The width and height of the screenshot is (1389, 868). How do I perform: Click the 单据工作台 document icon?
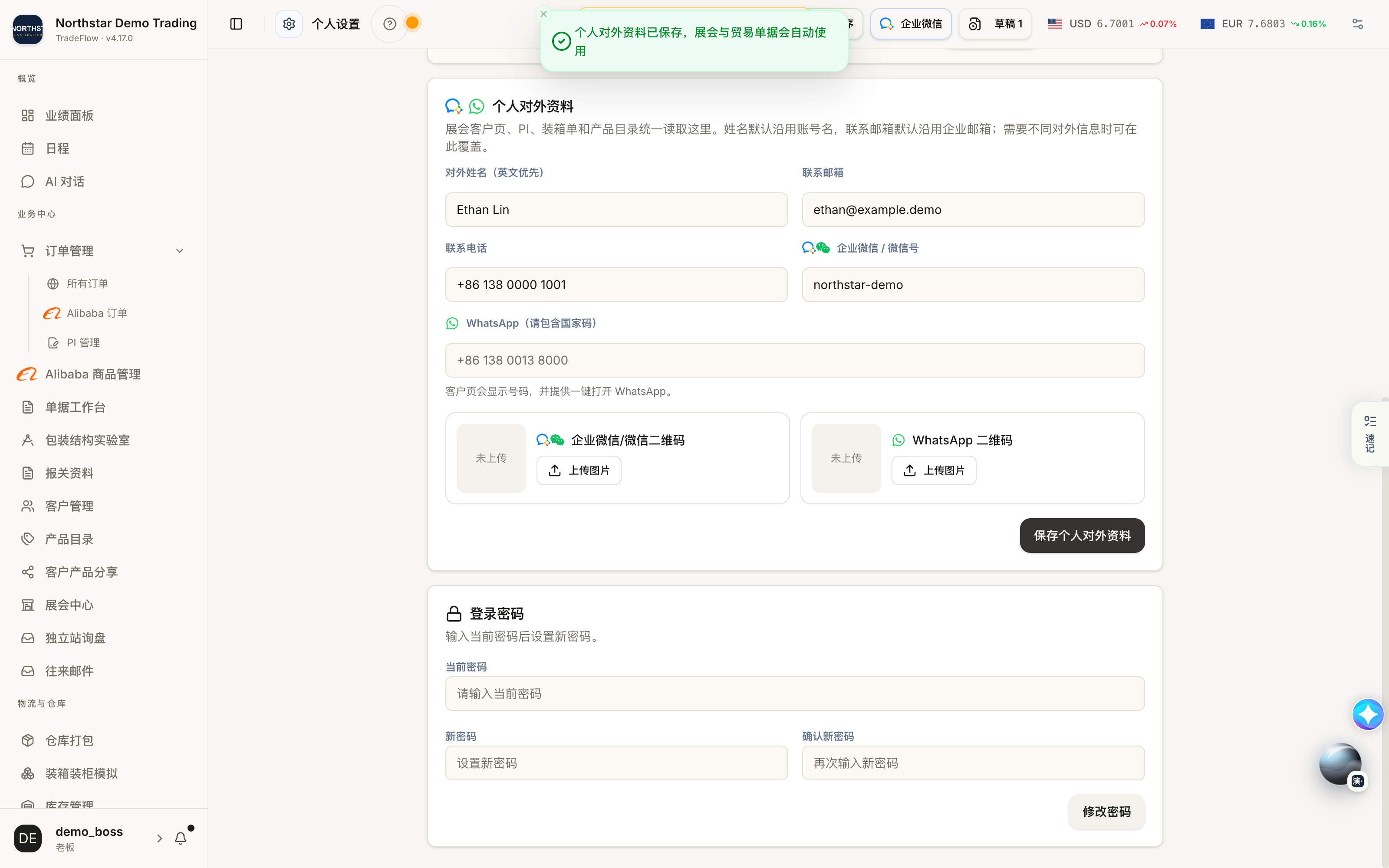point(27,407)
